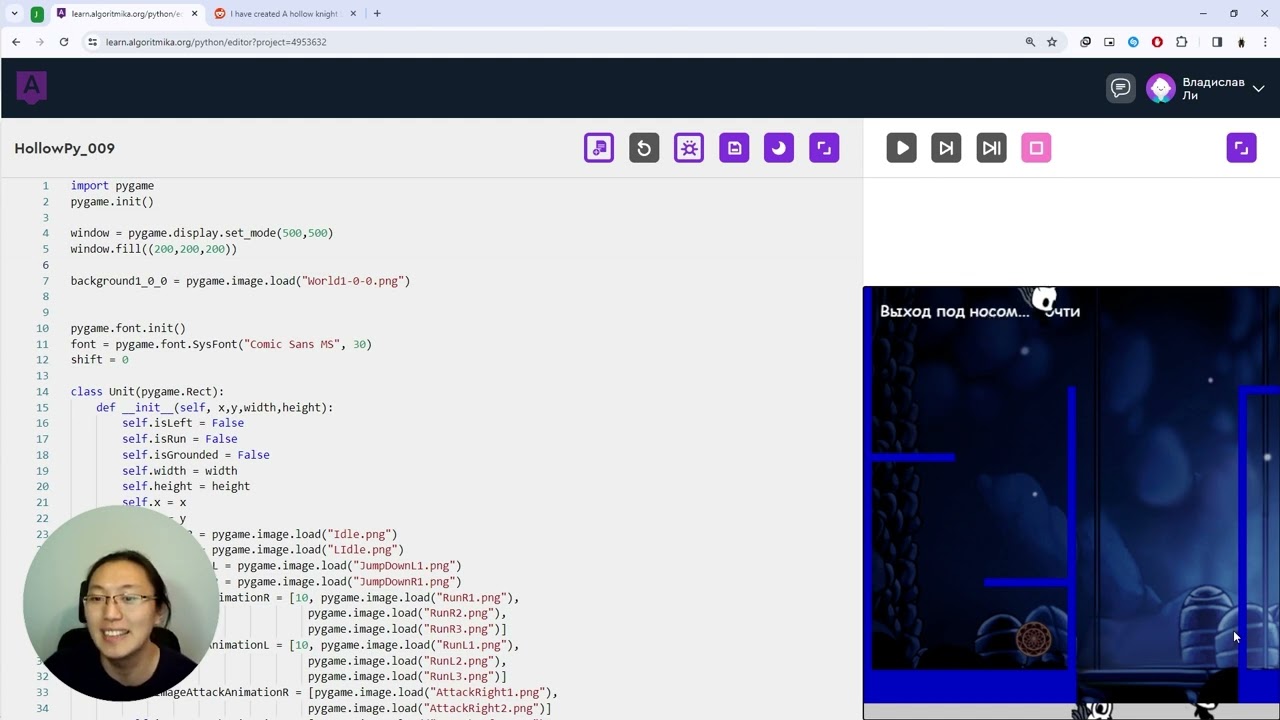The width and height of the screenshot is (1280, 720).
Task: Click the bug debug icon in the editor toolbar
Action: [x=689, y=148]
